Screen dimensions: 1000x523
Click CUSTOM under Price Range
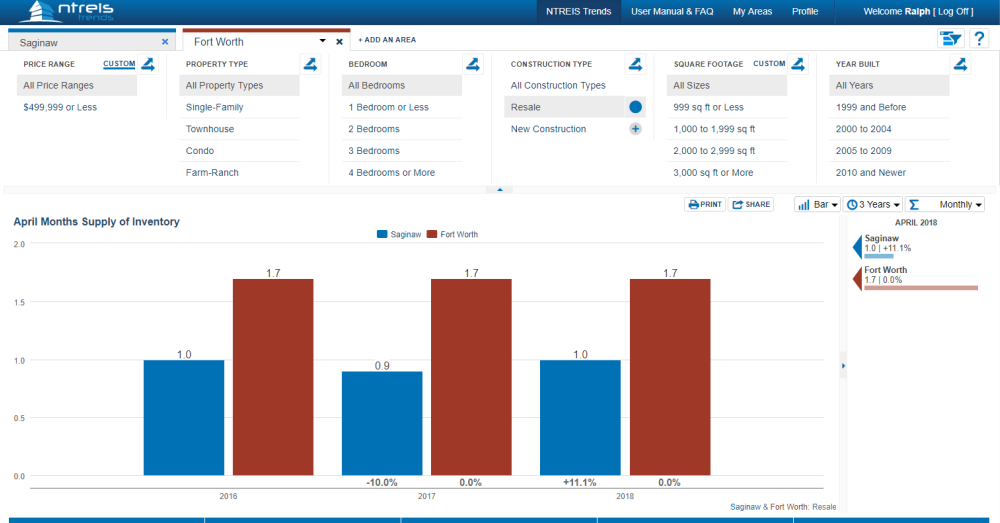tap(119, 64)
